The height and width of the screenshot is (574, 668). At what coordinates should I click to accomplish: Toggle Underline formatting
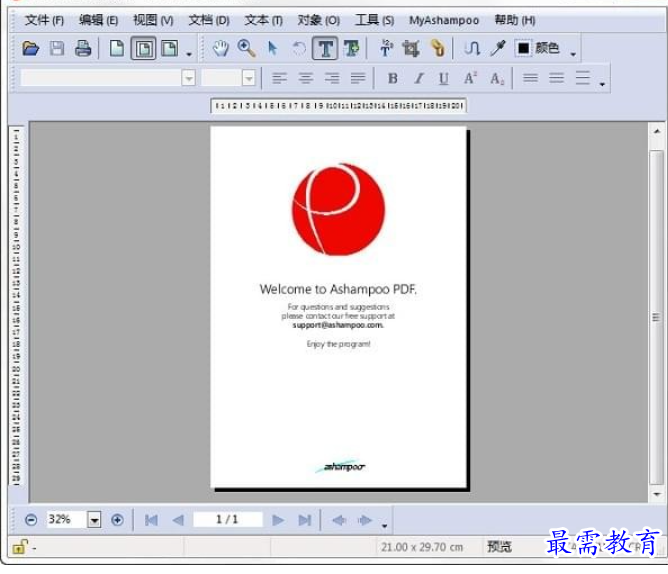(x=444, y=78)
